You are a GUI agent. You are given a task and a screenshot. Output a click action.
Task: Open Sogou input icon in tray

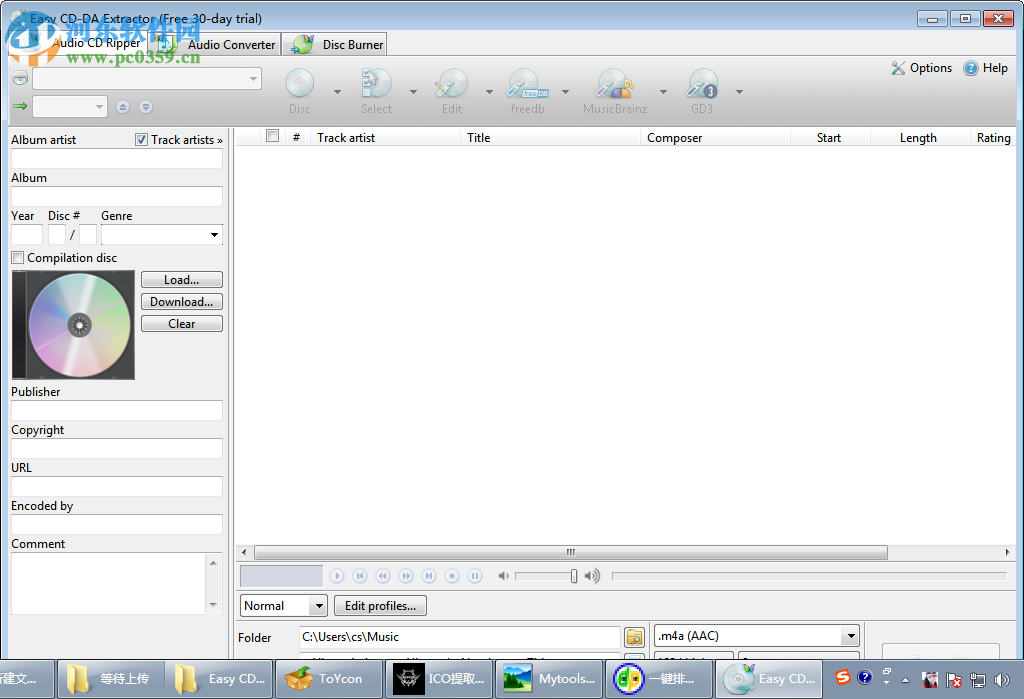point(842,677)
